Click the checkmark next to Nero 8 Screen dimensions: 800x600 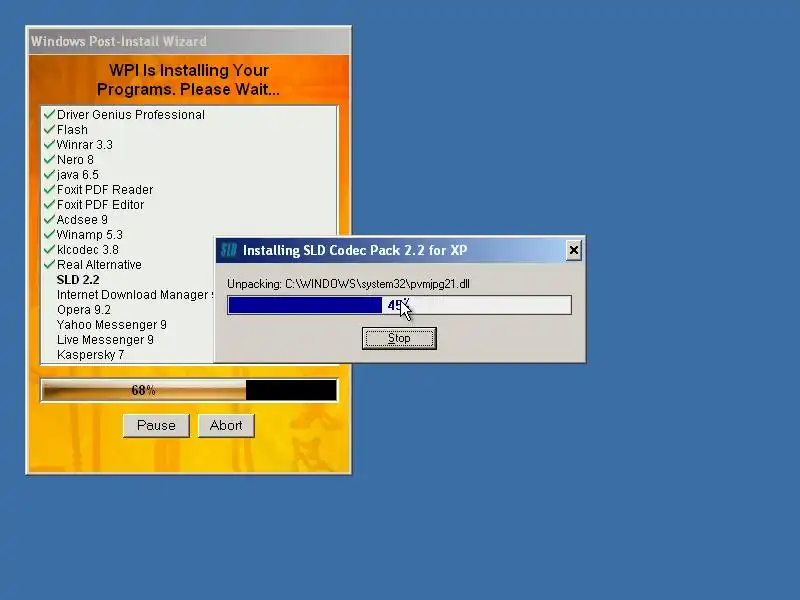click(49, 159)
